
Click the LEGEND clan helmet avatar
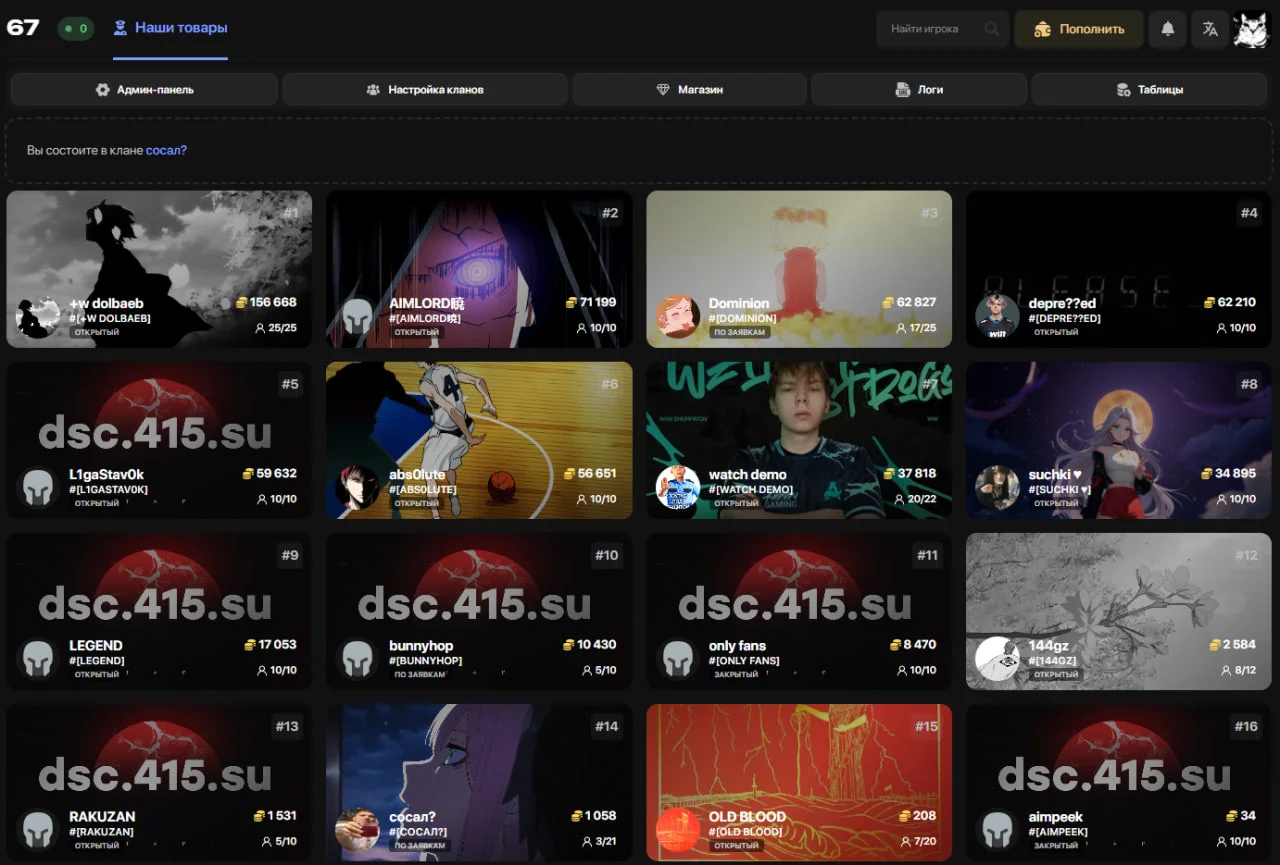[x=38, y=659]
